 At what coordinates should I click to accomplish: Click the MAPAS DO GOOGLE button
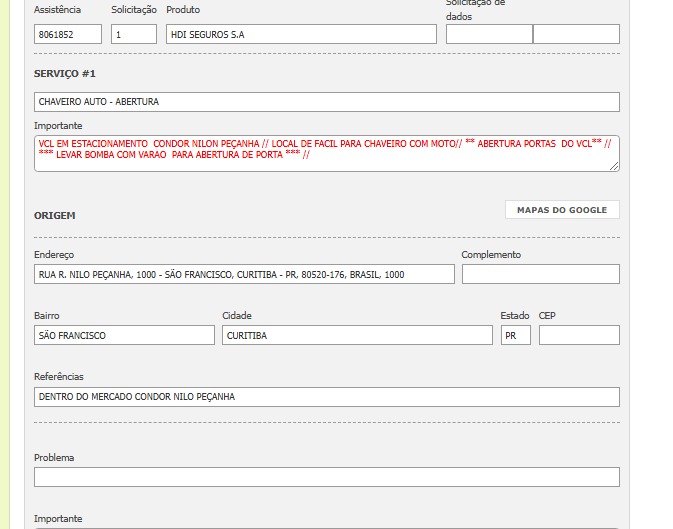click(562, 210)
